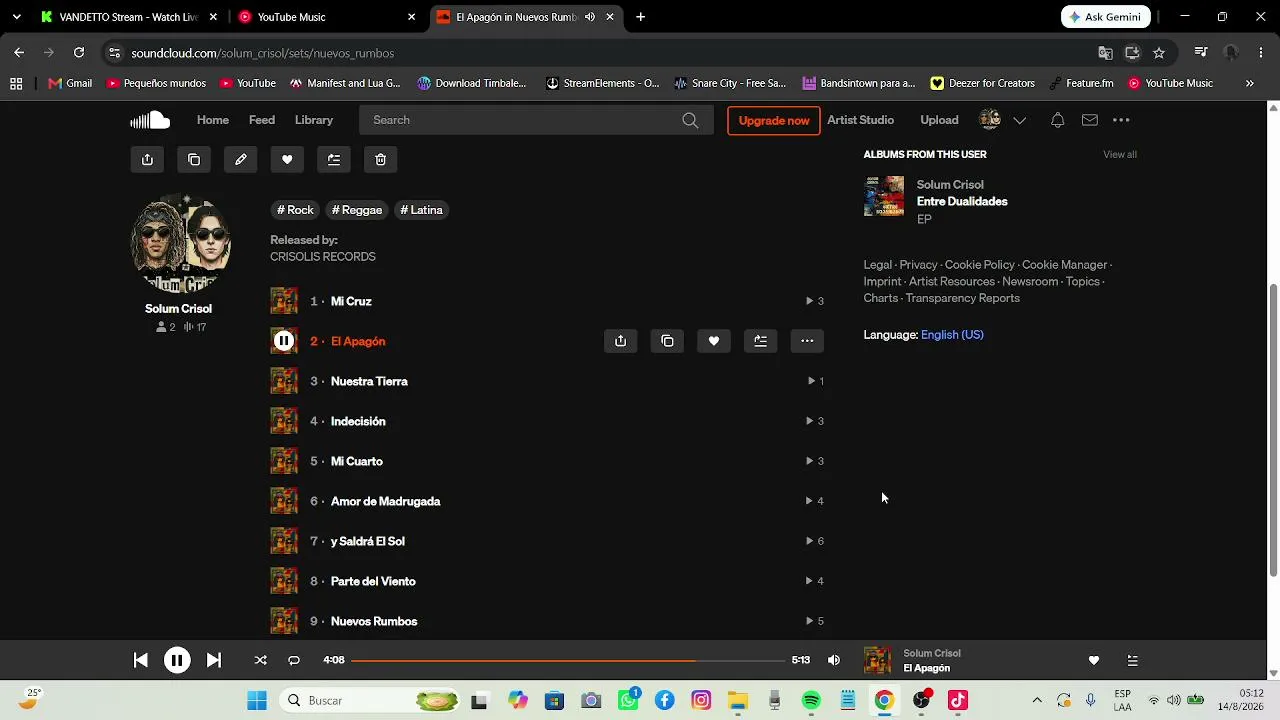The height and width of the screenshot is (720, 1280).
Task: Open the Entre Dualidades album cover
Action: (884, 197)
